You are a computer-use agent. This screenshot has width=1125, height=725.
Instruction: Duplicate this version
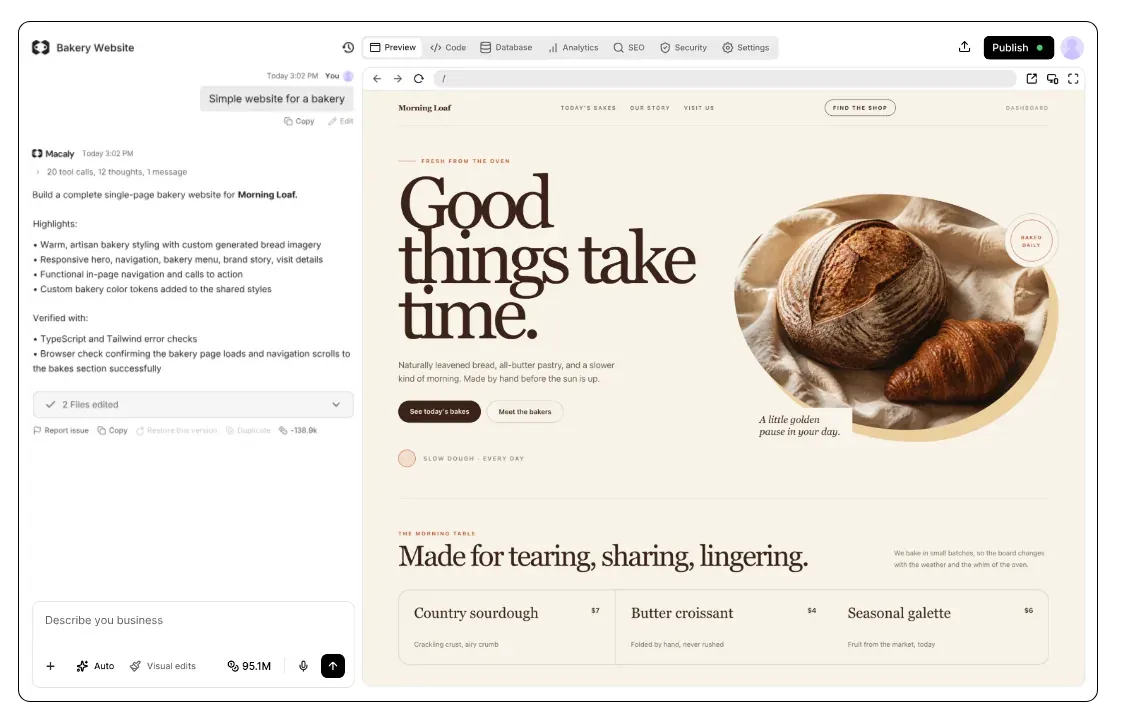248,431
